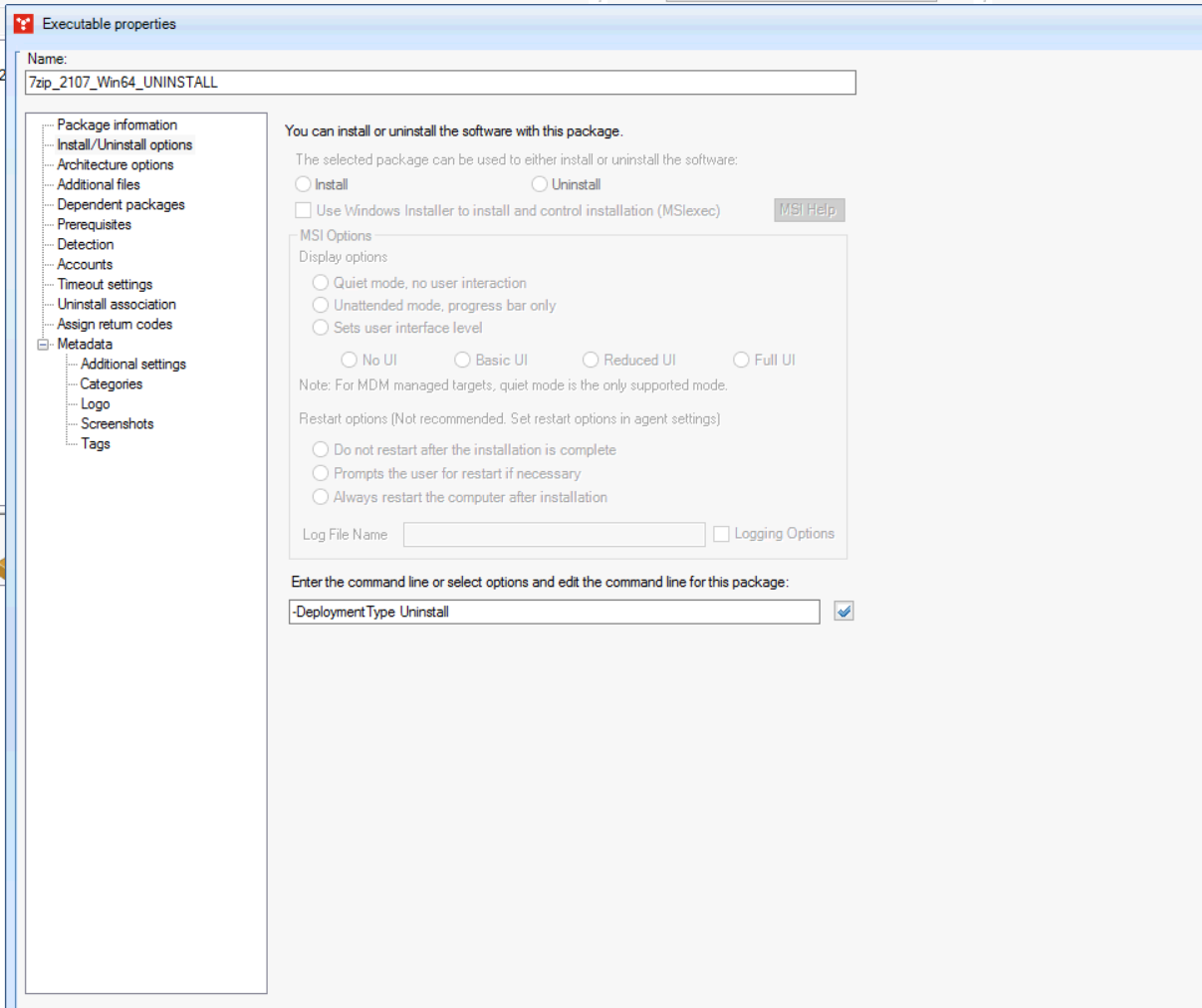1202x1008 pixels.
Task: Select Architecture options in sidebar
Action: click(x=115, y=164)
